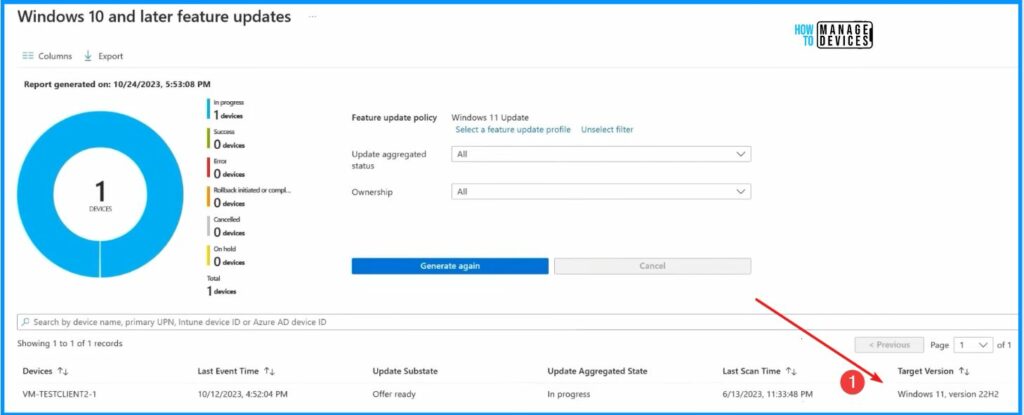Click Update Aggregated State column header
This screenshot has width=1024, height=415.
(597, 371)
